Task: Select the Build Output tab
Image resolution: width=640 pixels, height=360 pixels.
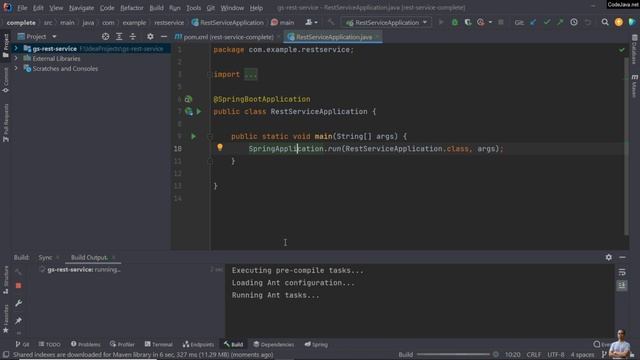Action: (89, 258)
